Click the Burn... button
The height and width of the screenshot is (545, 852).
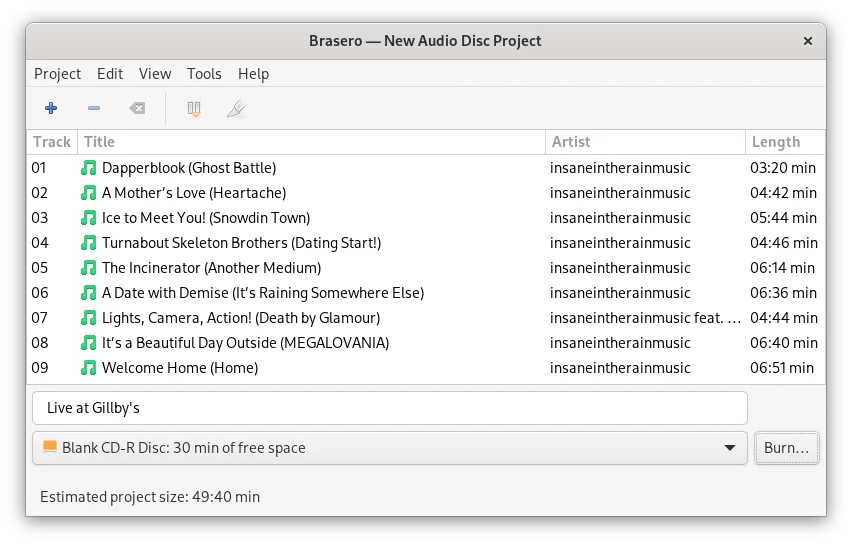[x=786, y=448]
